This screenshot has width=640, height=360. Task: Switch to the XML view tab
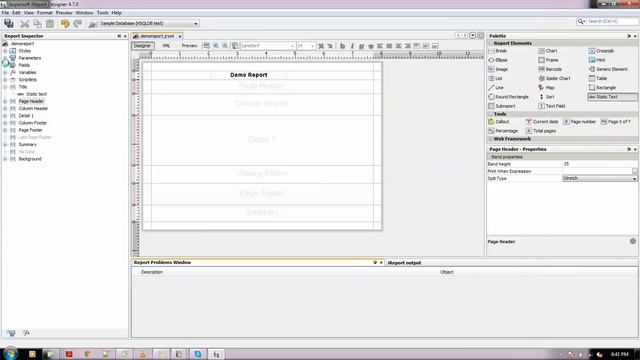pos(166,46)
